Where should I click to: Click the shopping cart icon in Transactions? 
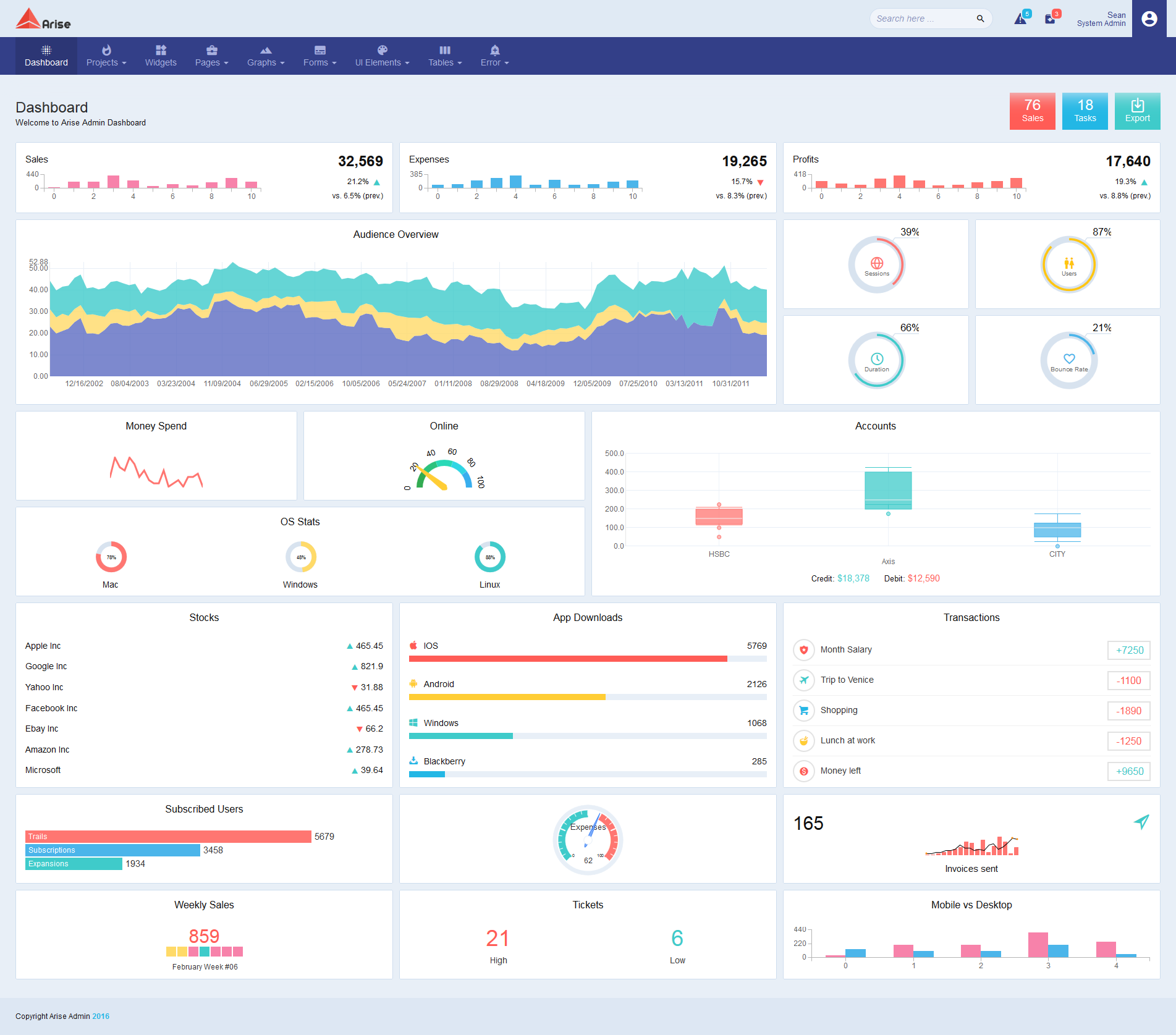coord(803,711)
